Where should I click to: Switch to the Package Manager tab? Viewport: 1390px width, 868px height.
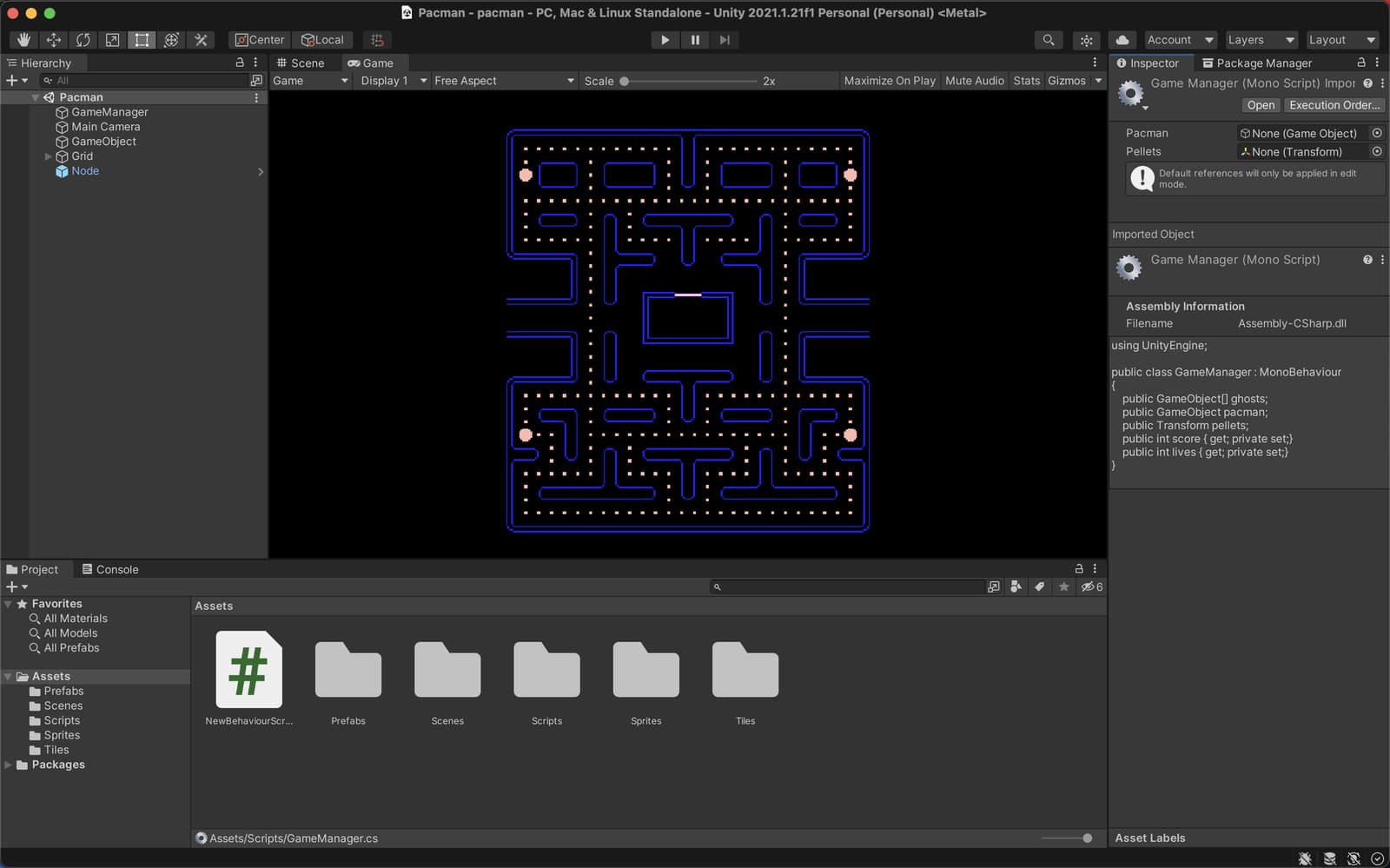pyautogui.click(x=1257, y=63)
